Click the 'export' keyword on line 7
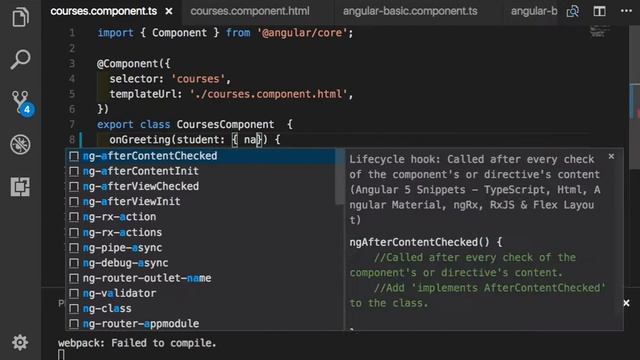Viewport: 640px width, 360px height. [x=115, y=124]
